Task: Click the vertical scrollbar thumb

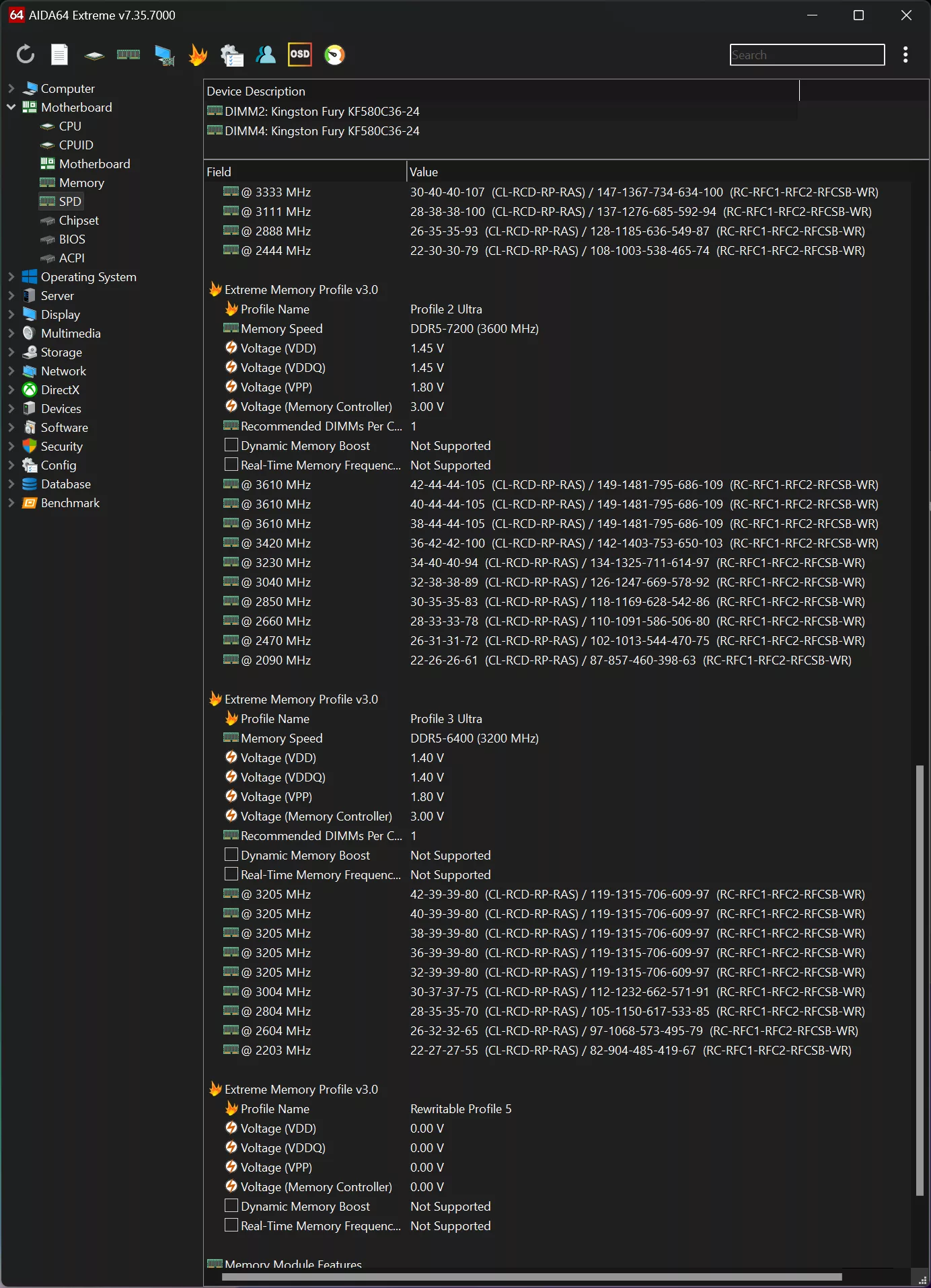Action: coord(920,980)
